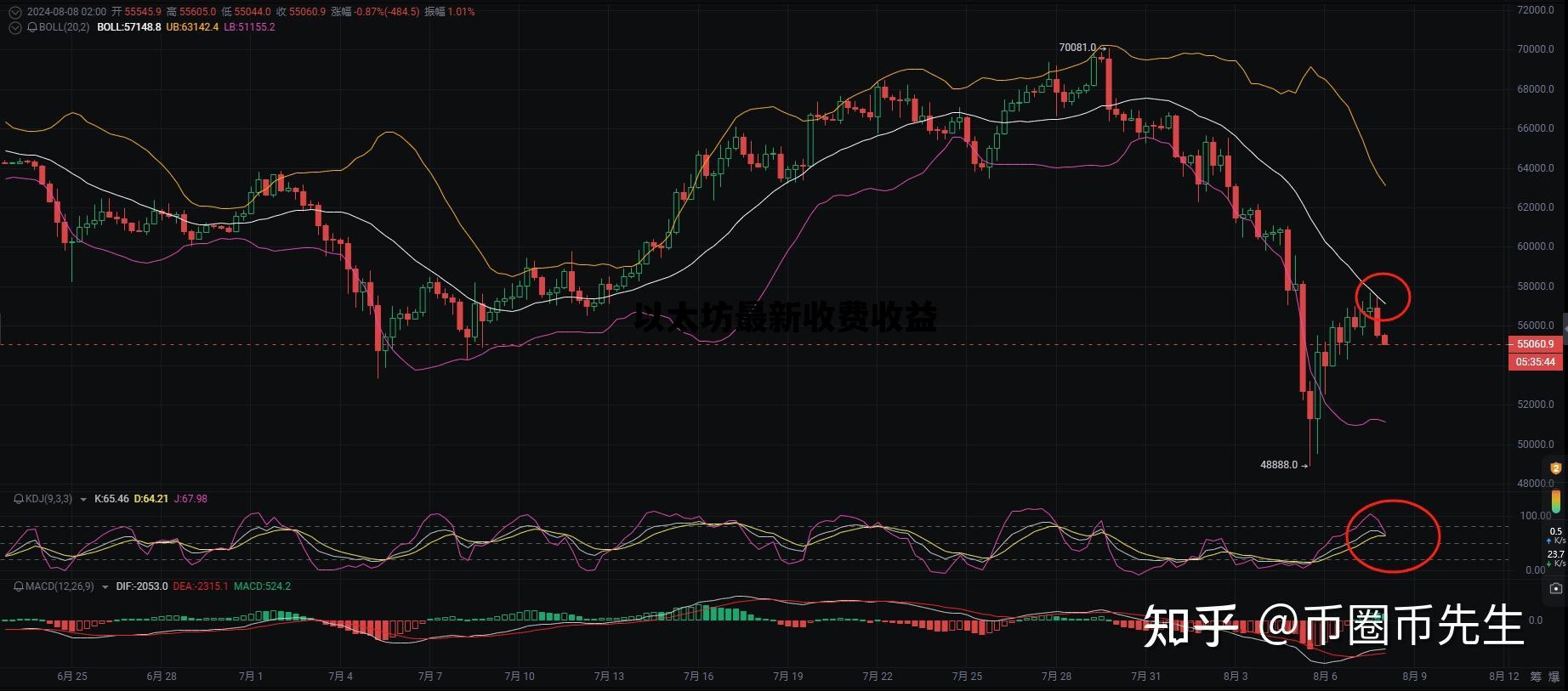The height and width of the screenshot is (691, 1568).
Task: Select the D:64.21 value
Action: (151, 499)
